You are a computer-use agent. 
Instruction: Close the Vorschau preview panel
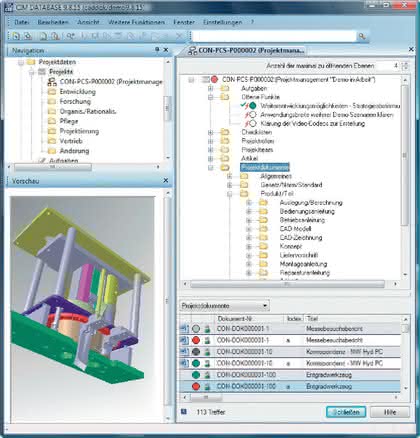pyautogui.click(x=166, y=180)
